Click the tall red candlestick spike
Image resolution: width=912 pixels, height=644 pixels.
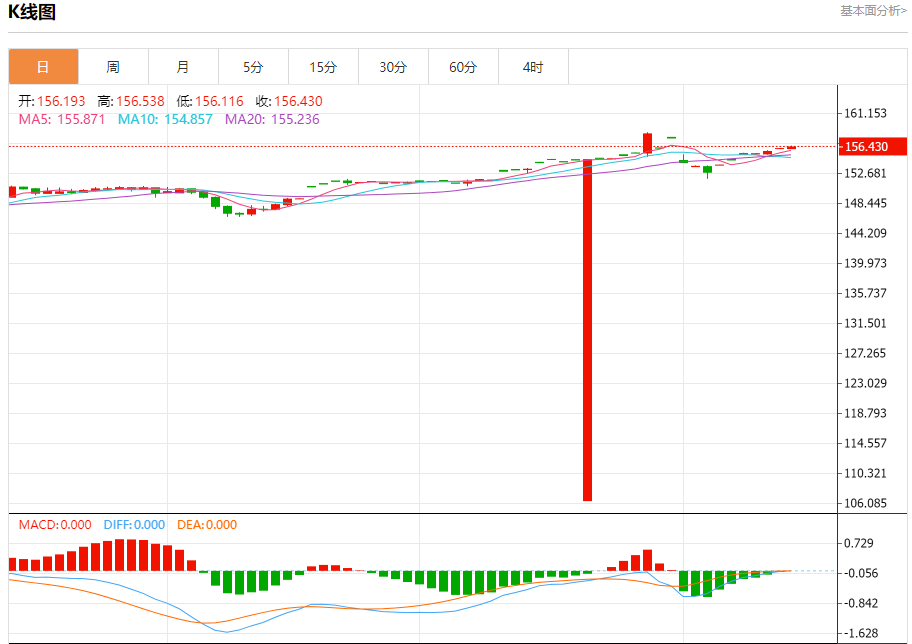pos(587,330)
